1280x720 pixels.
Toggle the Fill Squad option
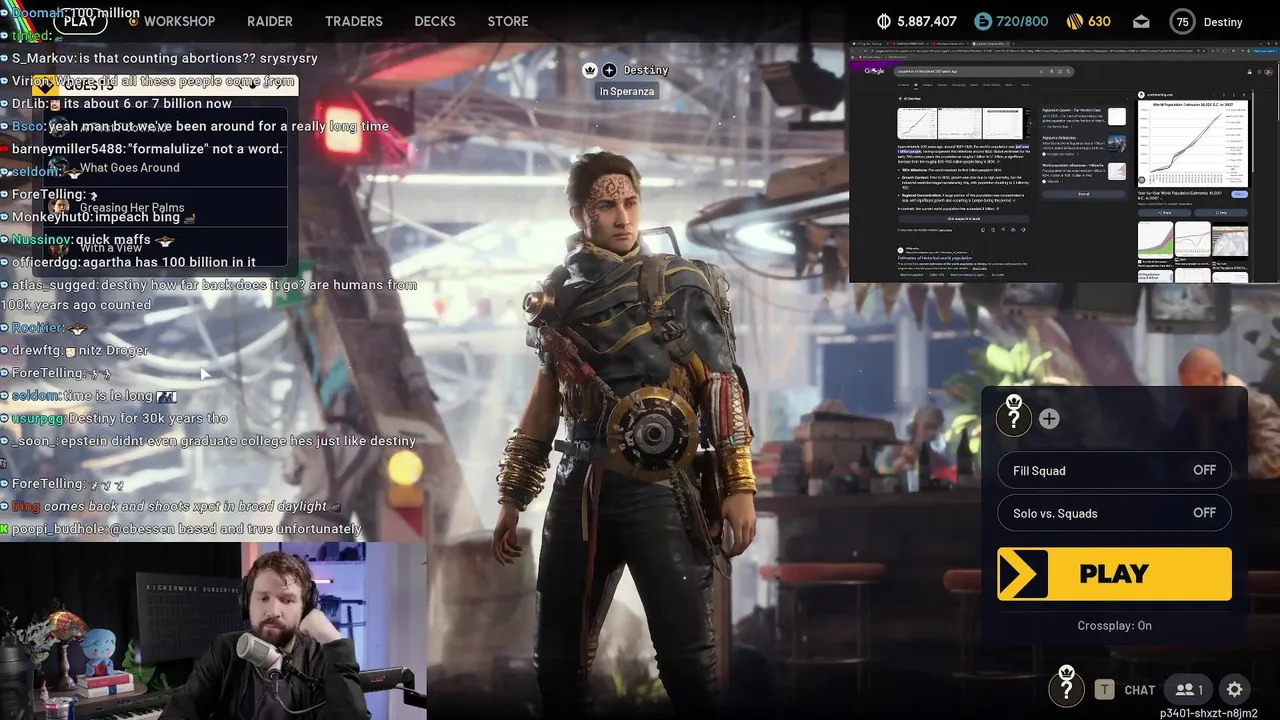coord(1114,470)
